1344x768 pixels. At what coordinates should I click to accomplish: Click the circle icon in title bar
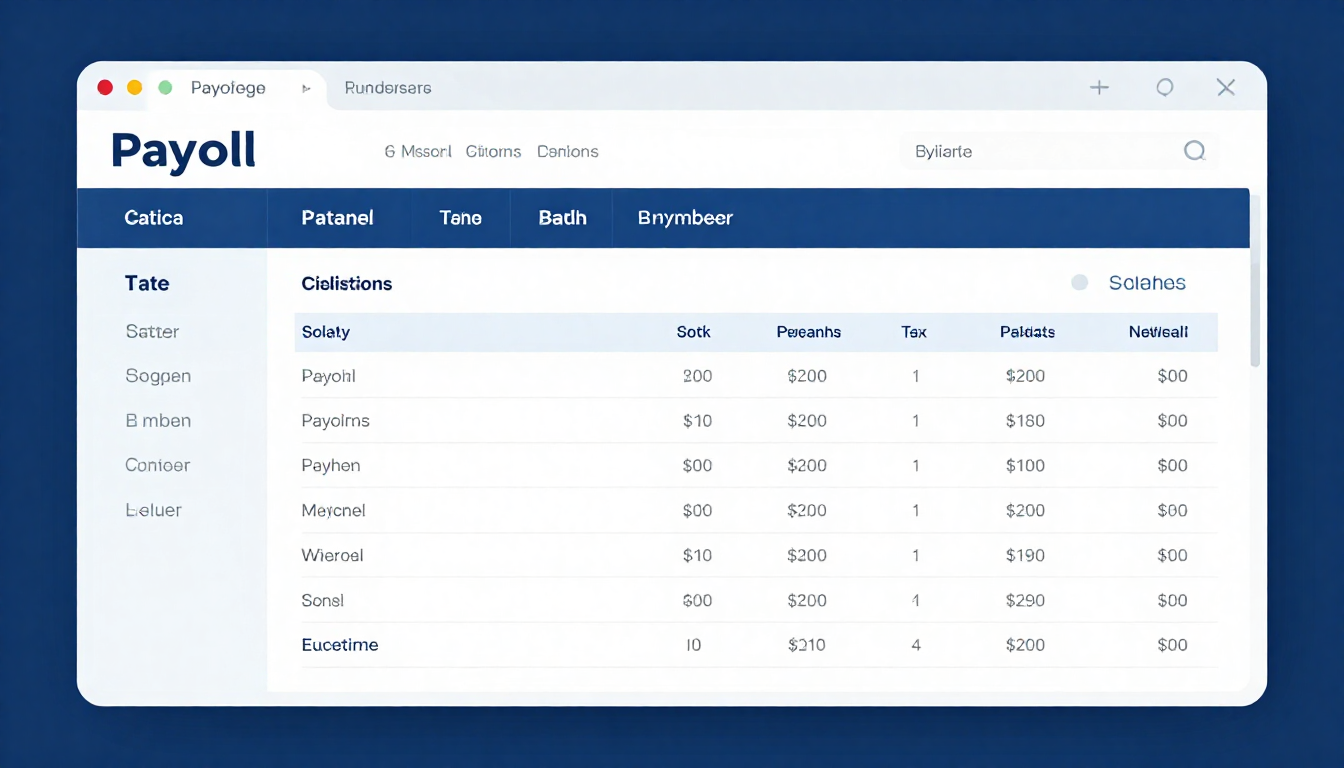tap(1164, 88)
